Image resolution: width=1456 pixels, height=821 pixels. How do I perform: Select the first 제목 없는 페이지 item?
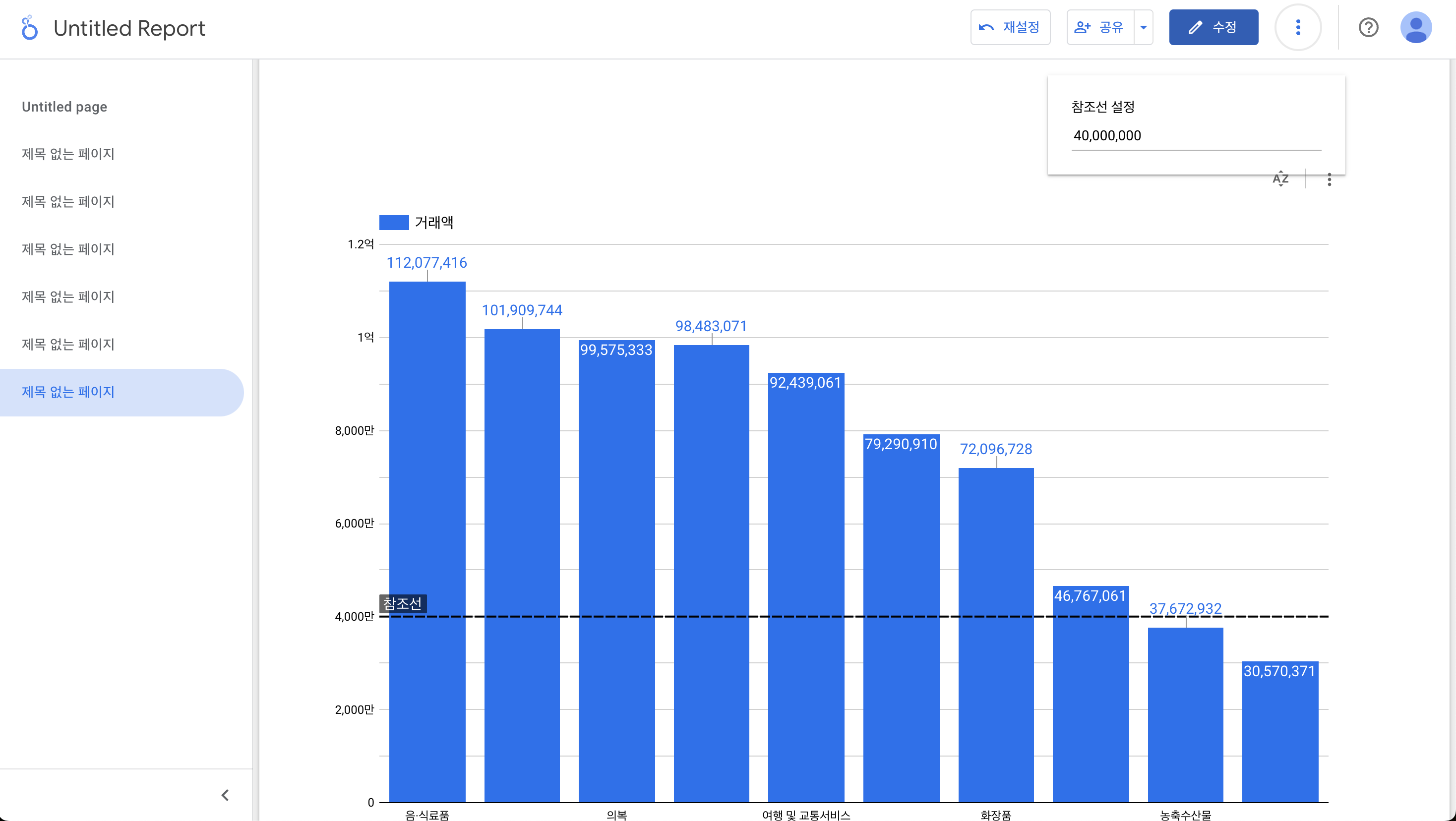pos(68,154)
